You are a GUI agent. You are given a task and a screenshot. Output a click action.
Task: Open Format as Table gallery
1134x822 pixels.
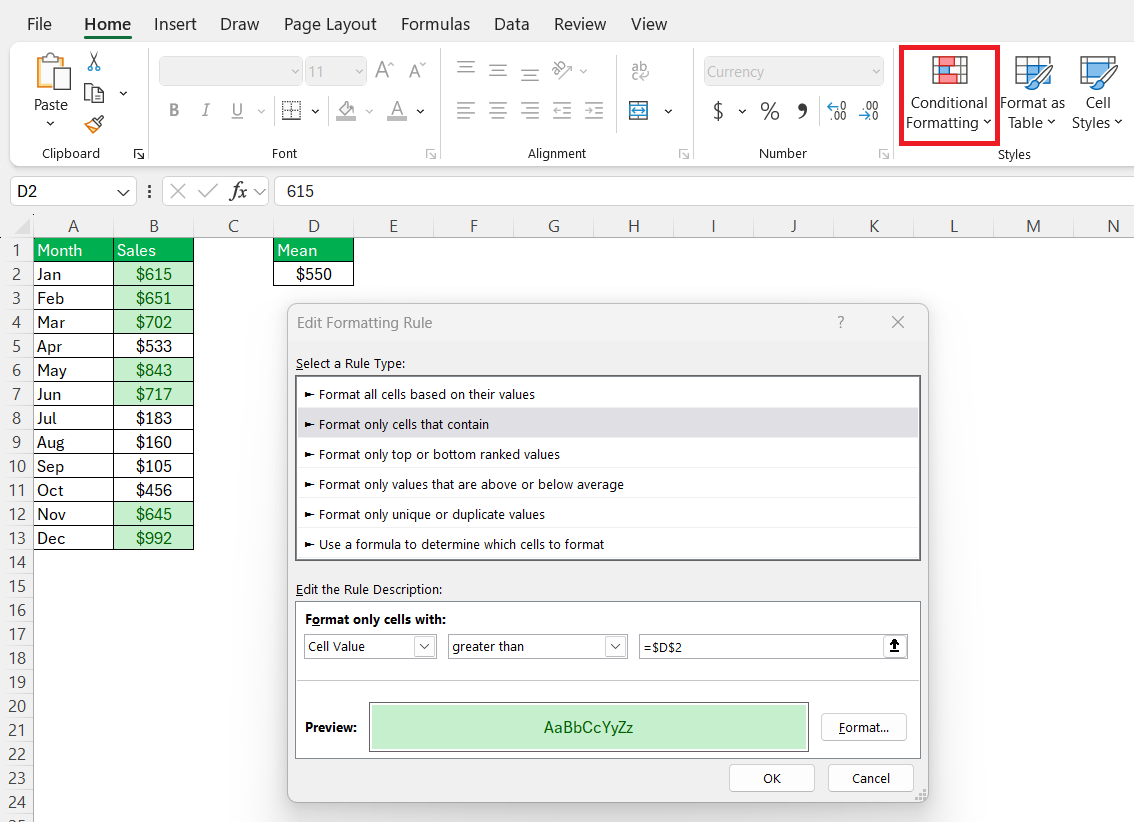coord(1032,94)
